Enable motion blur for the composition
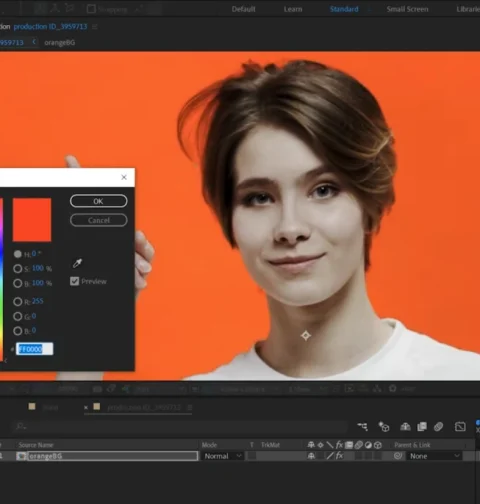Viewport: 480px width, 504px height. (x=438, y=426)
